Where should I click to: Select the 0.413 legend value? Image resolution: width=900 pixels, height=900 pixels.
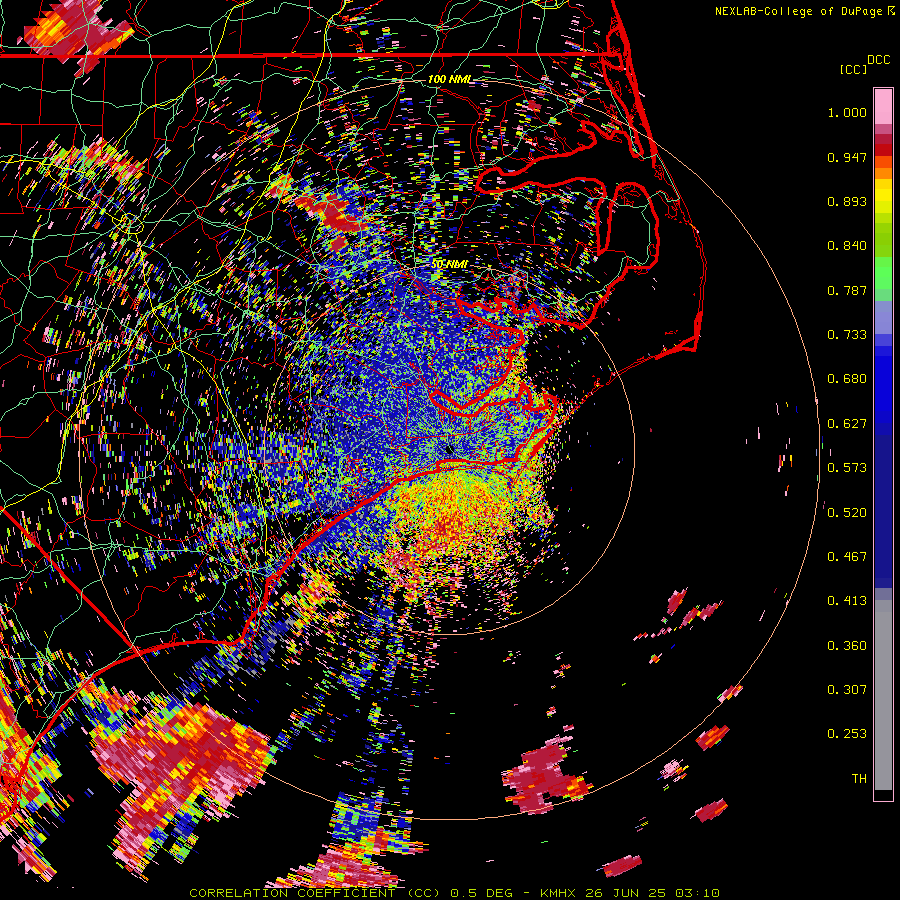coord(847,601)
